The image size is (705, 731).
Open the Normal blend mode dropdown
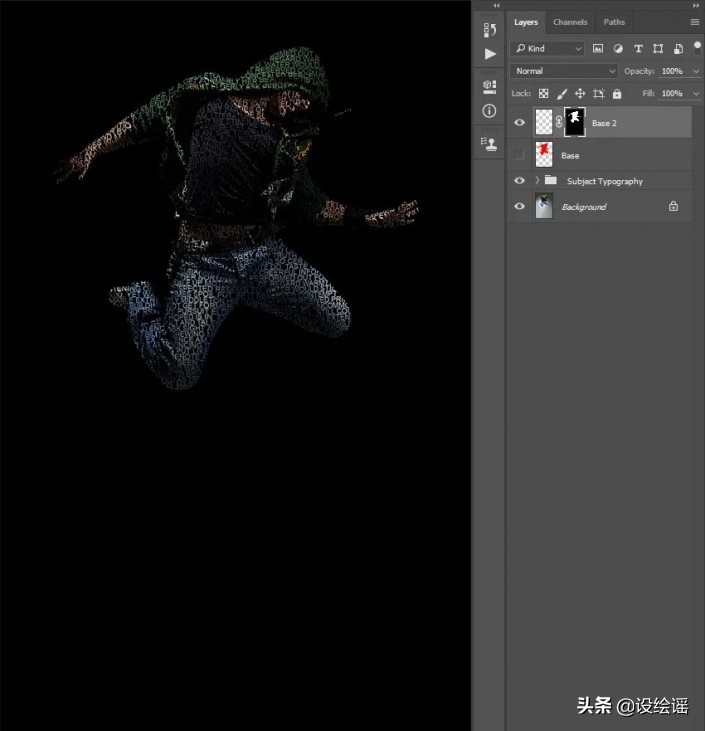(x=565, y=71)
